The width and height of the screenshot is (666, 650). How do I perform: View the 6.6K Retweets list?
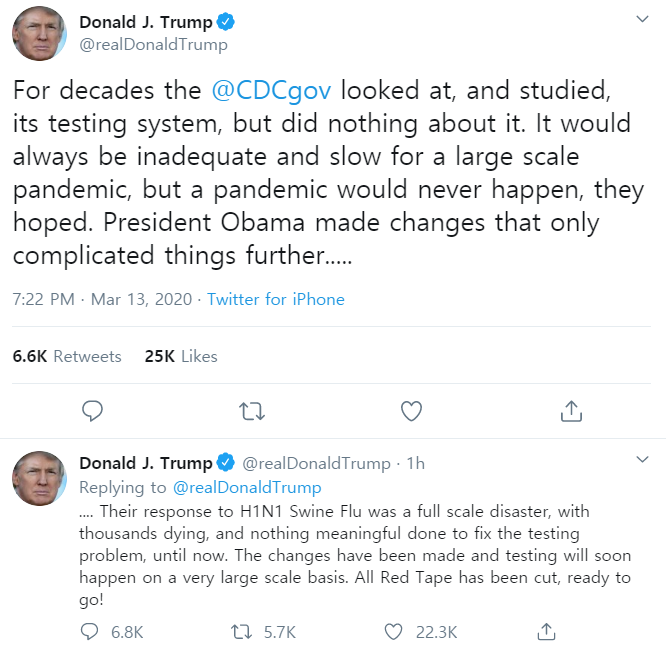[x=67, y=356]
